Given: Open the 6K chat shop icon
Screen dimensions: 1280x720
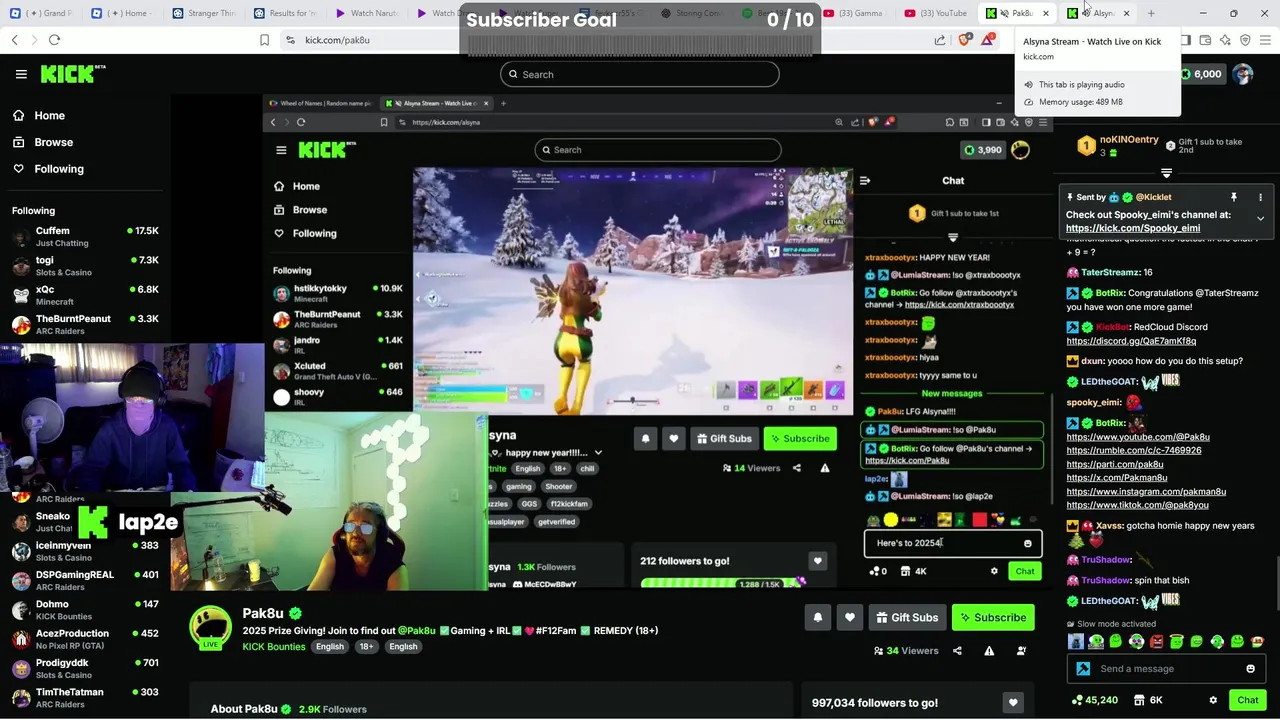Looking at the screenshot, I should (x=1149, y=700).
